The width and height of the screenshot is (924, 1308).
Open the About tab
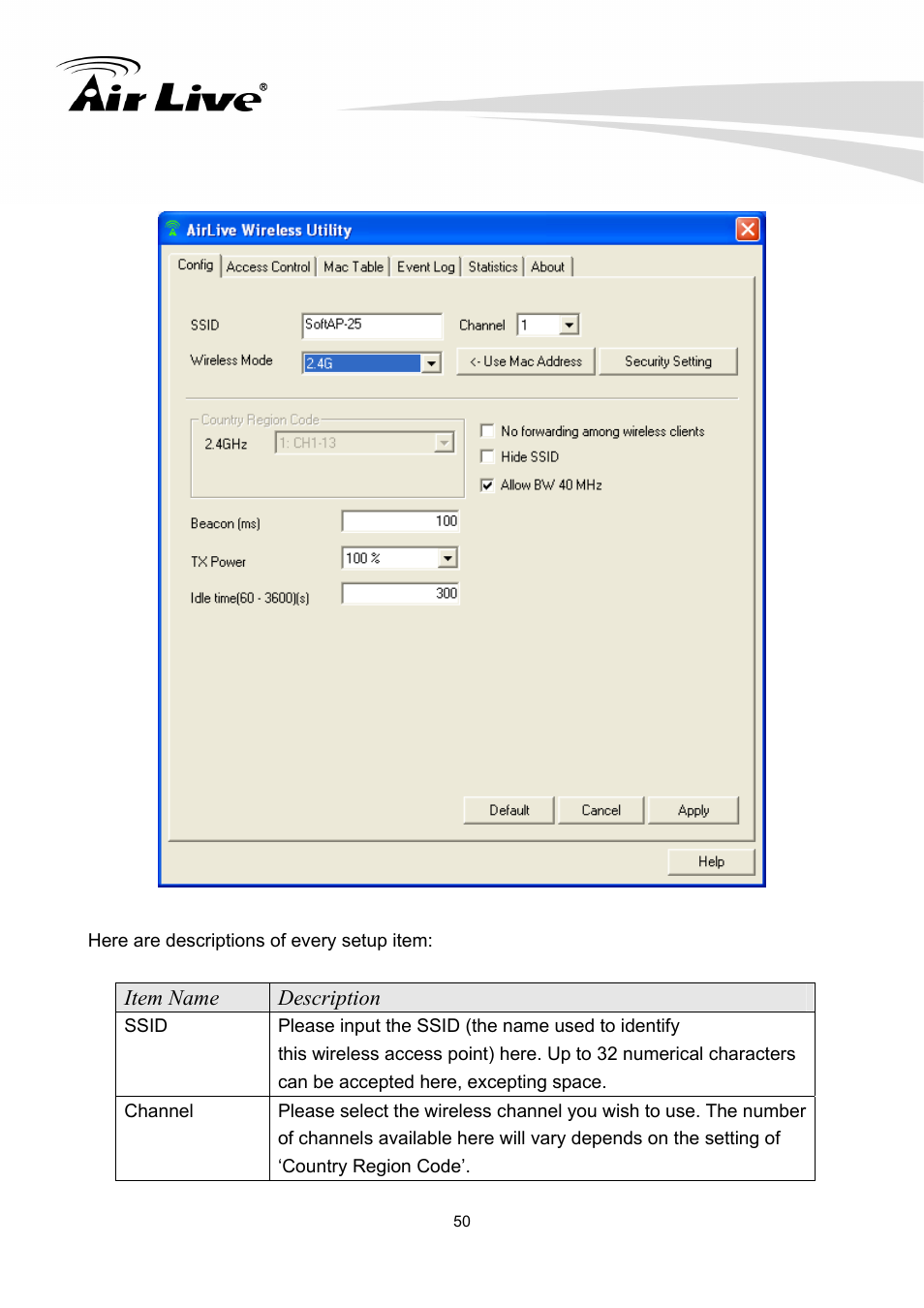point(548,266)
